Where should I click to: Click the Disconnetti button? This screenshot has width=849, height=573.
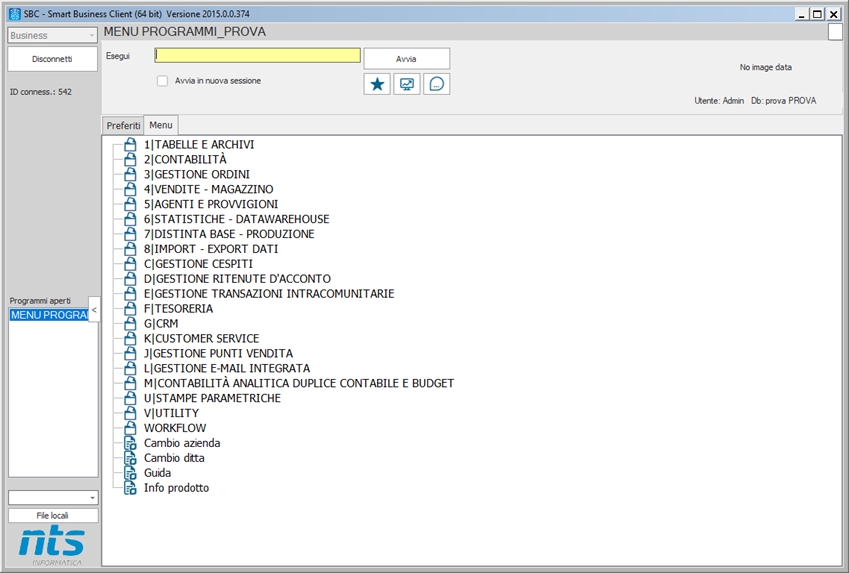52,59
